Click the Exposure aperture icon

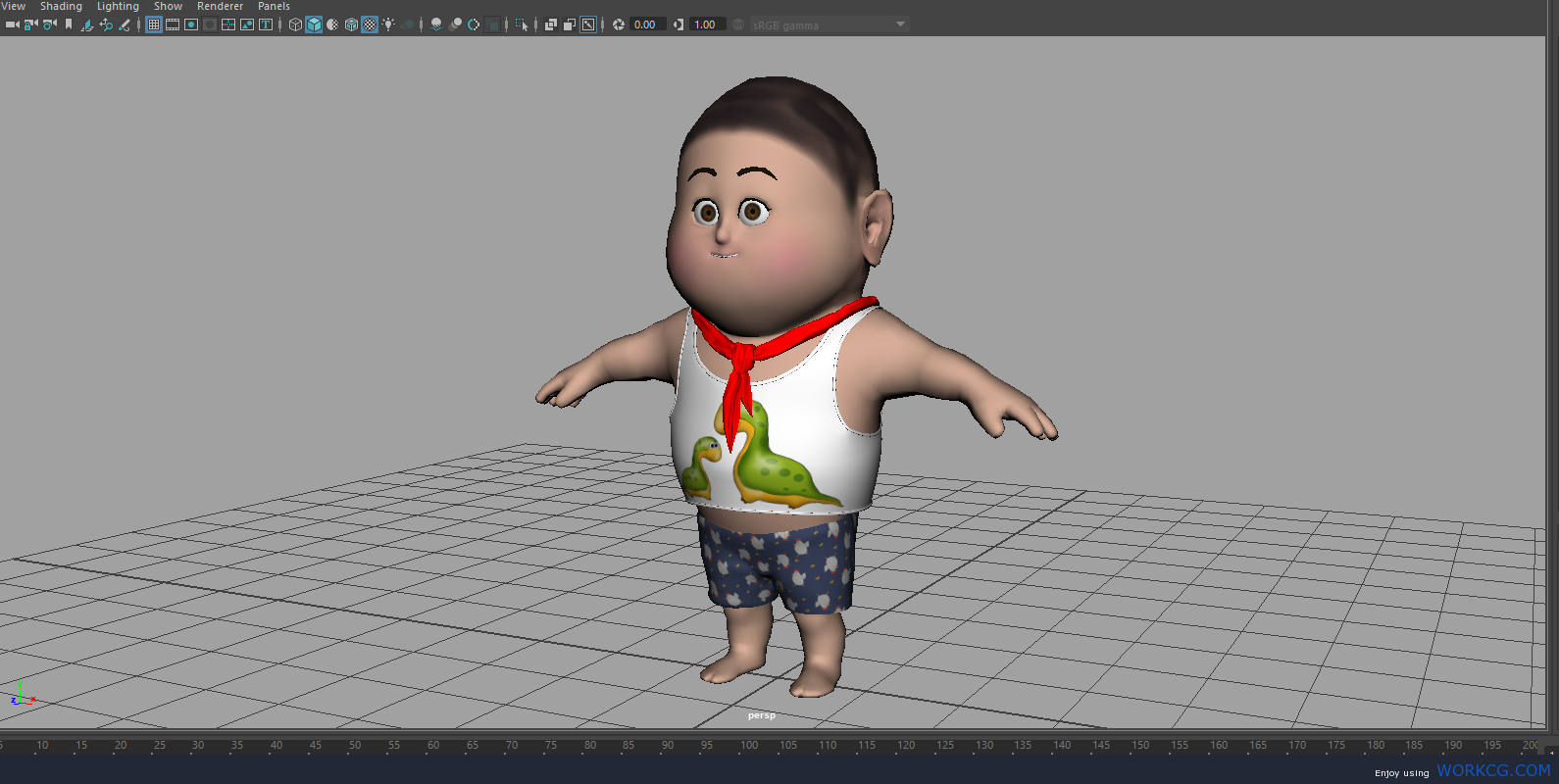619,24
